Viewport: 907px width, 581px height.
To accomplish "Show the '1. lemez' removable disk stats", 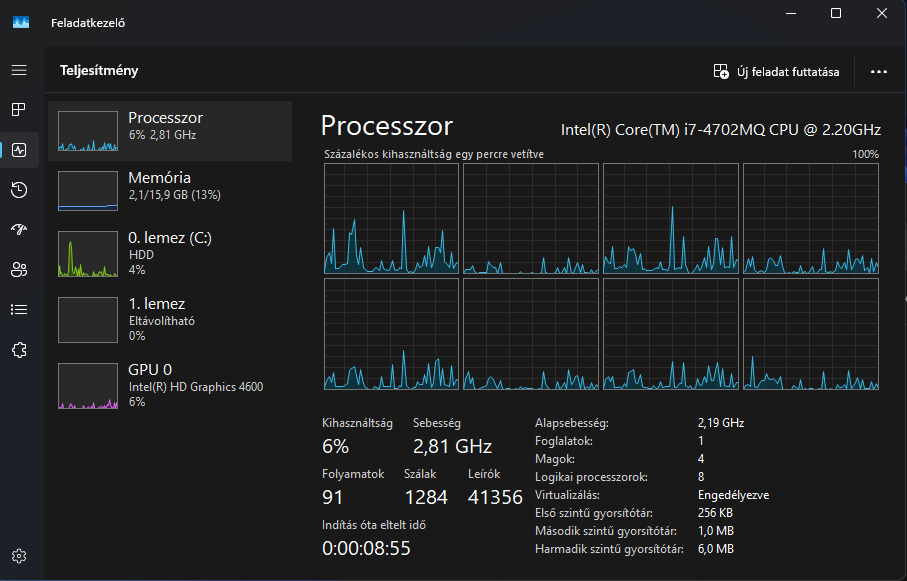I will click(x=170, y=319).
